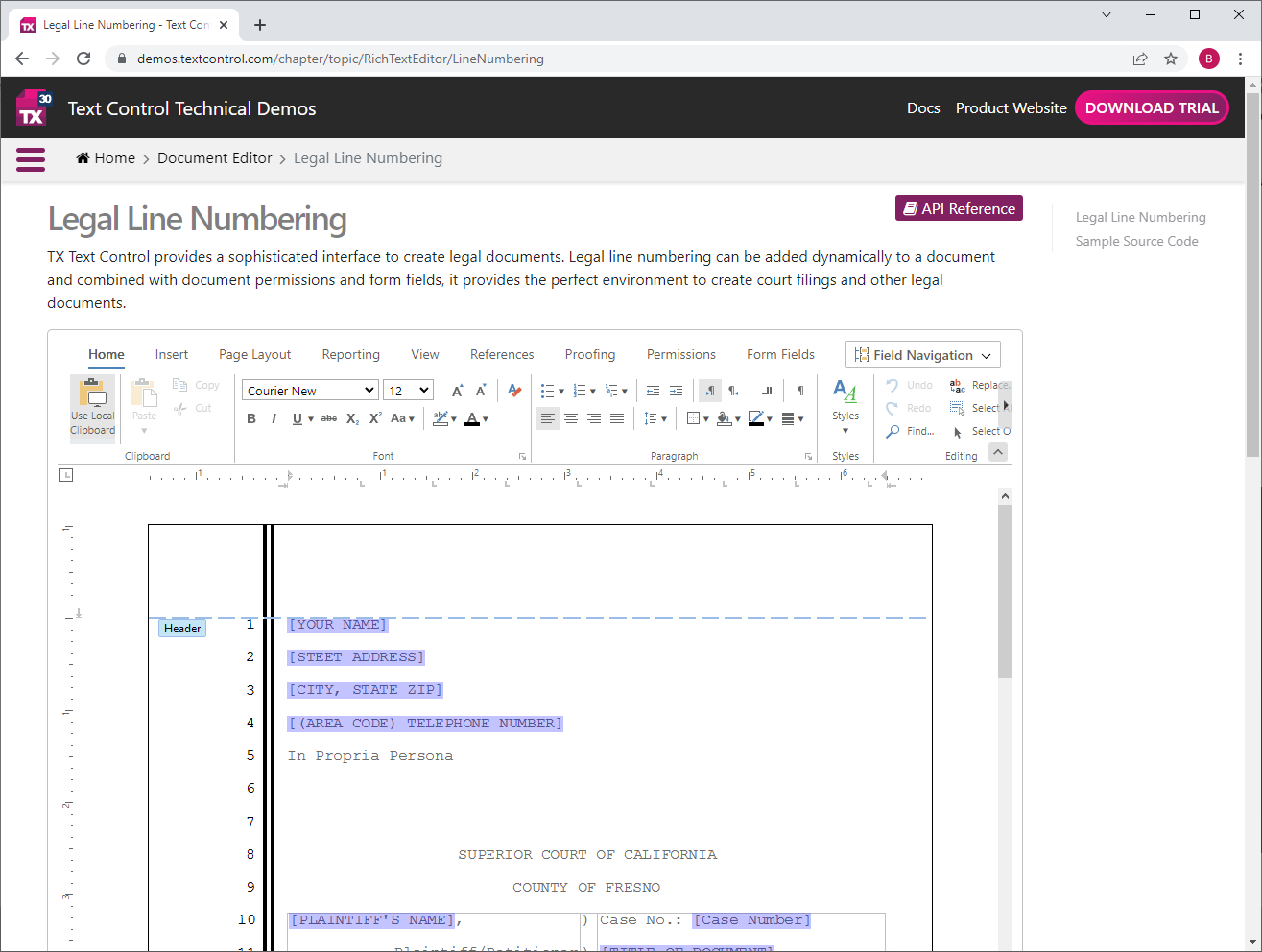The height and width of the screenshot is (952, 1262).
Task: Follow the Sample Source Code link
Action: coord(1136,242)
